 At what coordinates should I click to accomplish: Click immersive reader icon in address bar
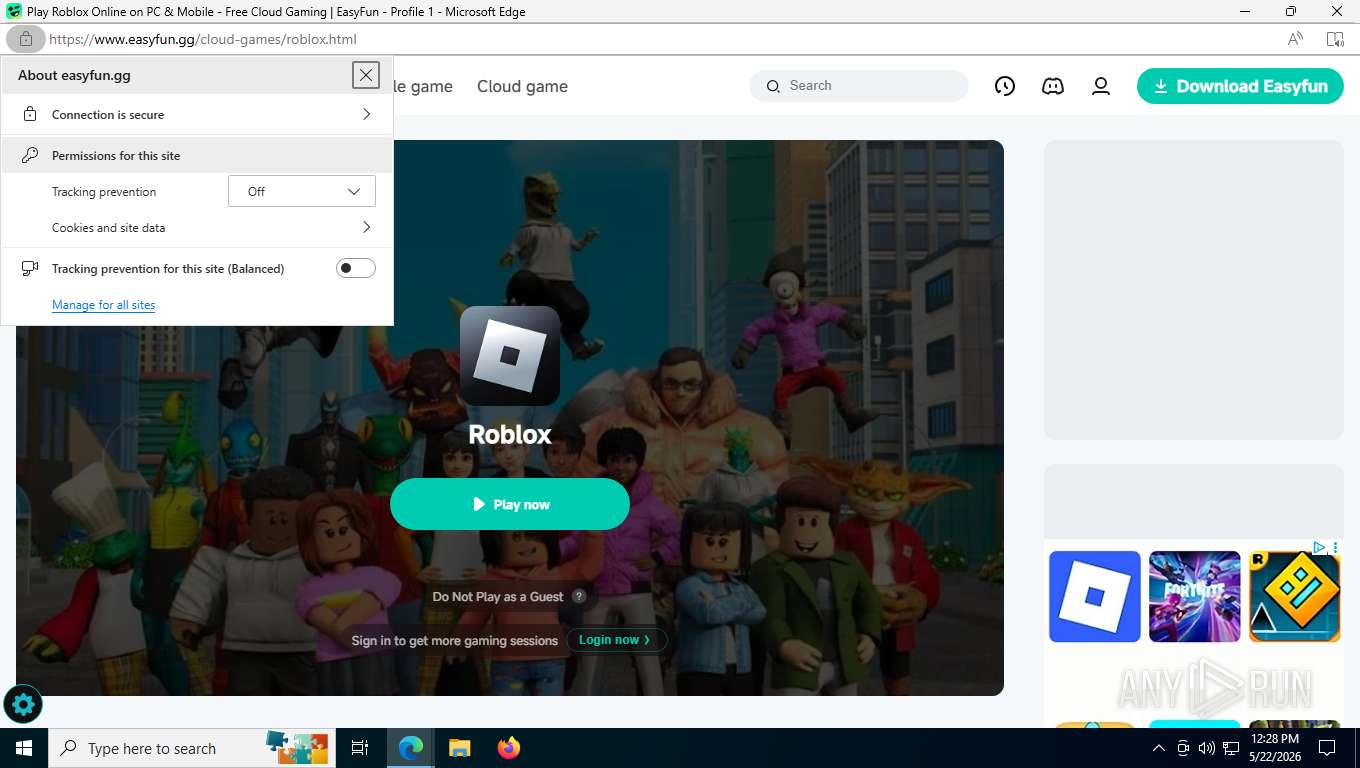pyautogui.click(x=1335, y=39)
